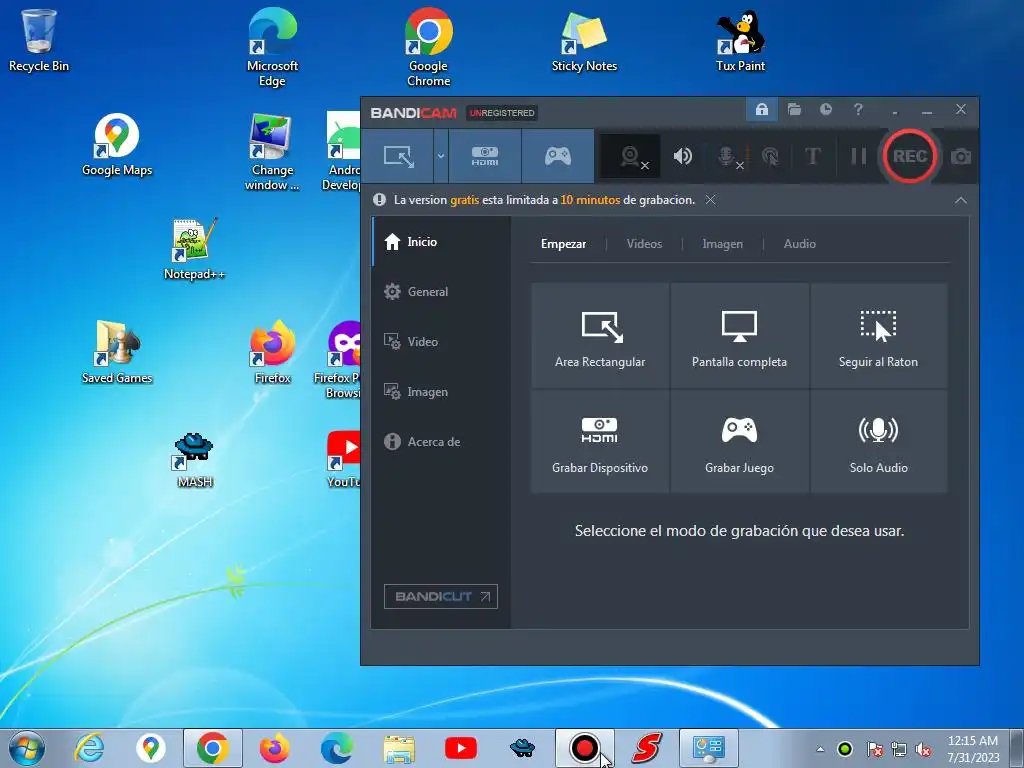Choose Pantalla completa recording mode tile
This screenshot has height=768, width=1024.
click(739, 336)
